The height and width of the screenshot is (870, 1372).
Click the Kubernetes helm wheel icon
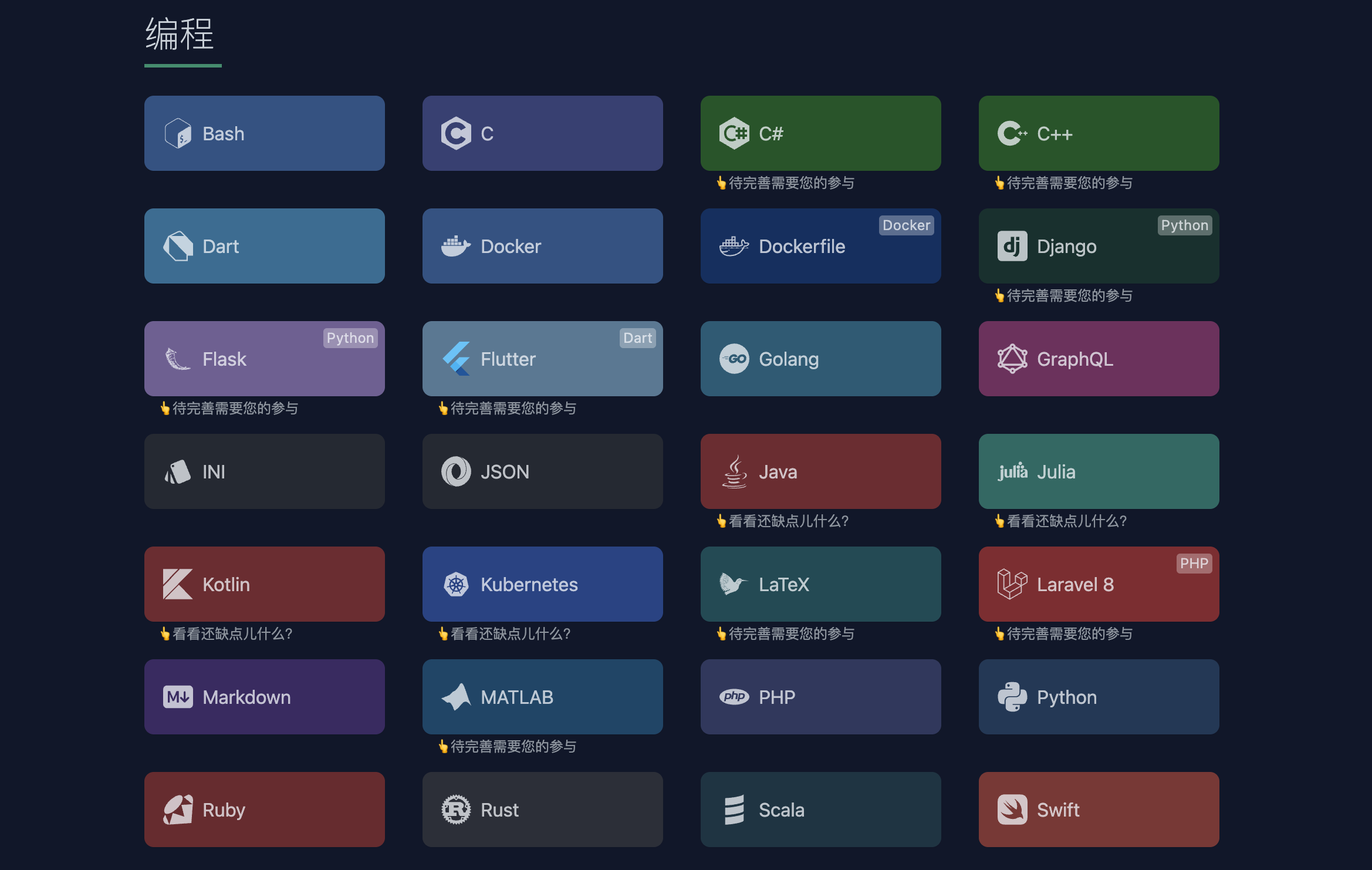[456, 584]
